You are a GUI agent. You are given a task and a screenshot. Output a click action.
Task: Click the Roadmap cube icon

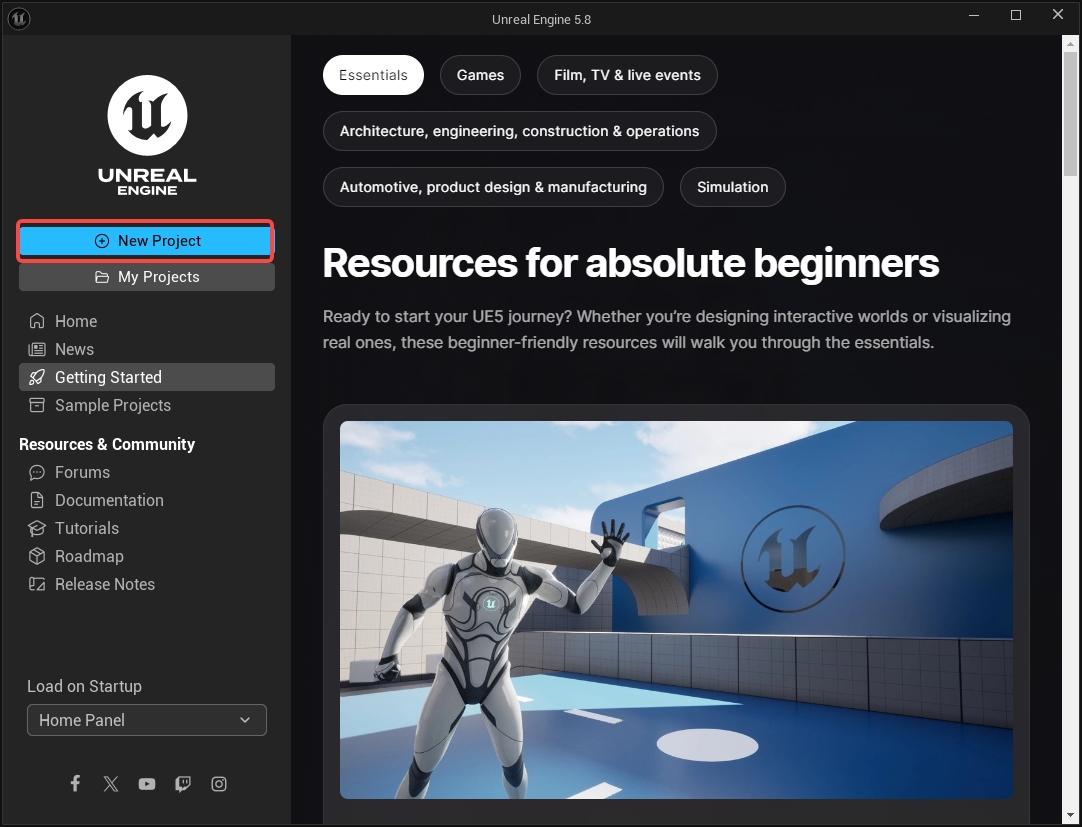pyautogui.click(x=37, y=556)
